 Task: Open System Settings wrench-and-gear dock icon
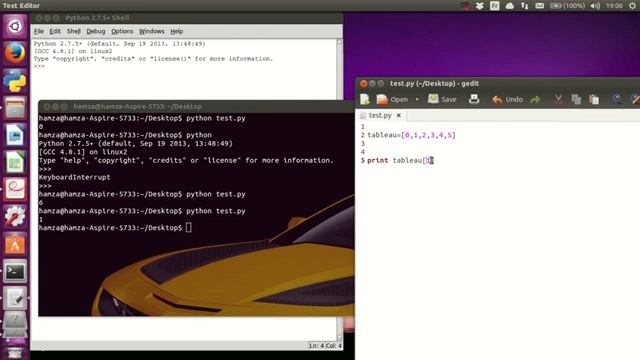point(15,217)
